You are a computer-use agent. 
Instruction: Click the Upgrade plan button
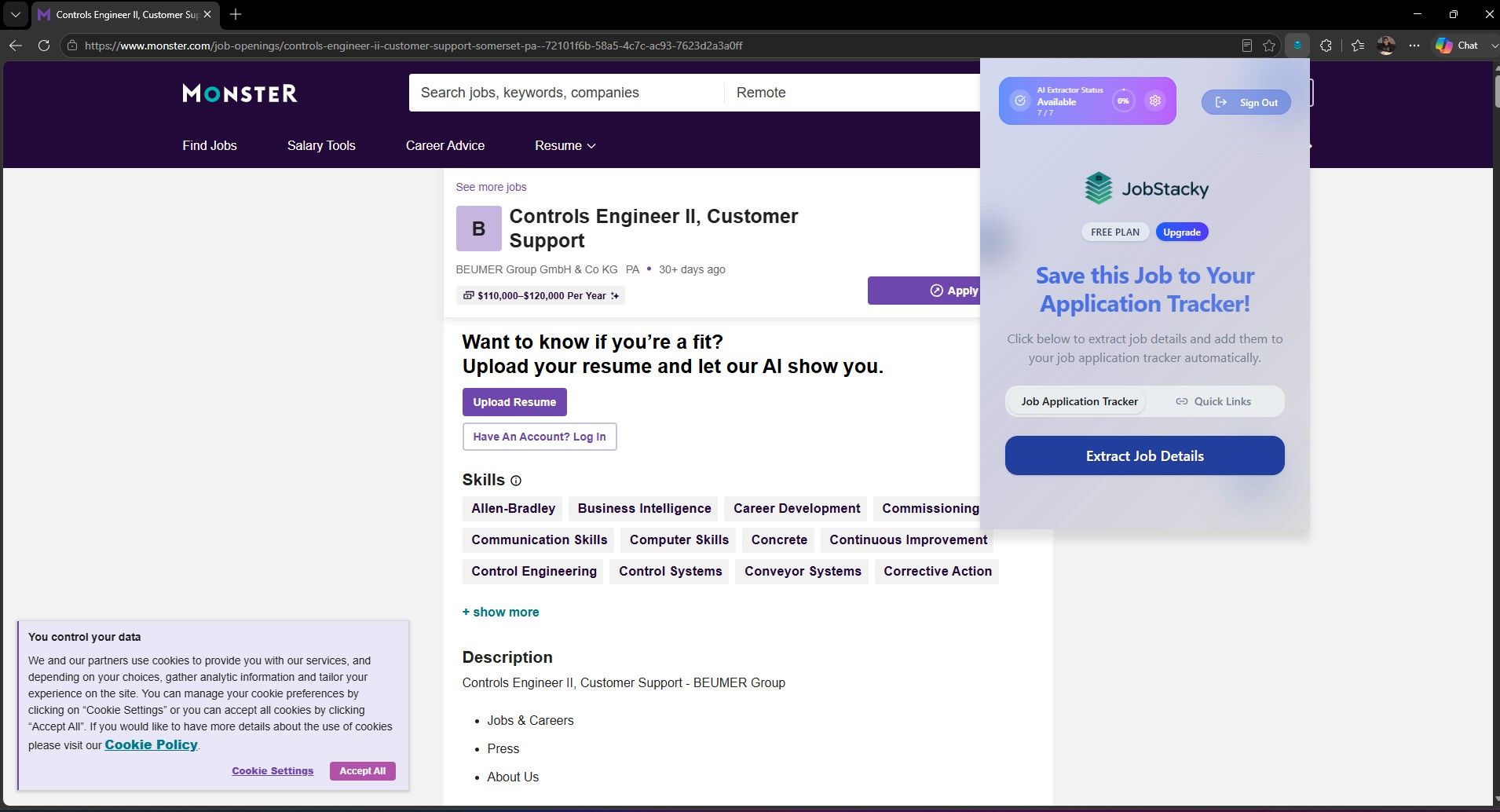(x=1181, y=232)
